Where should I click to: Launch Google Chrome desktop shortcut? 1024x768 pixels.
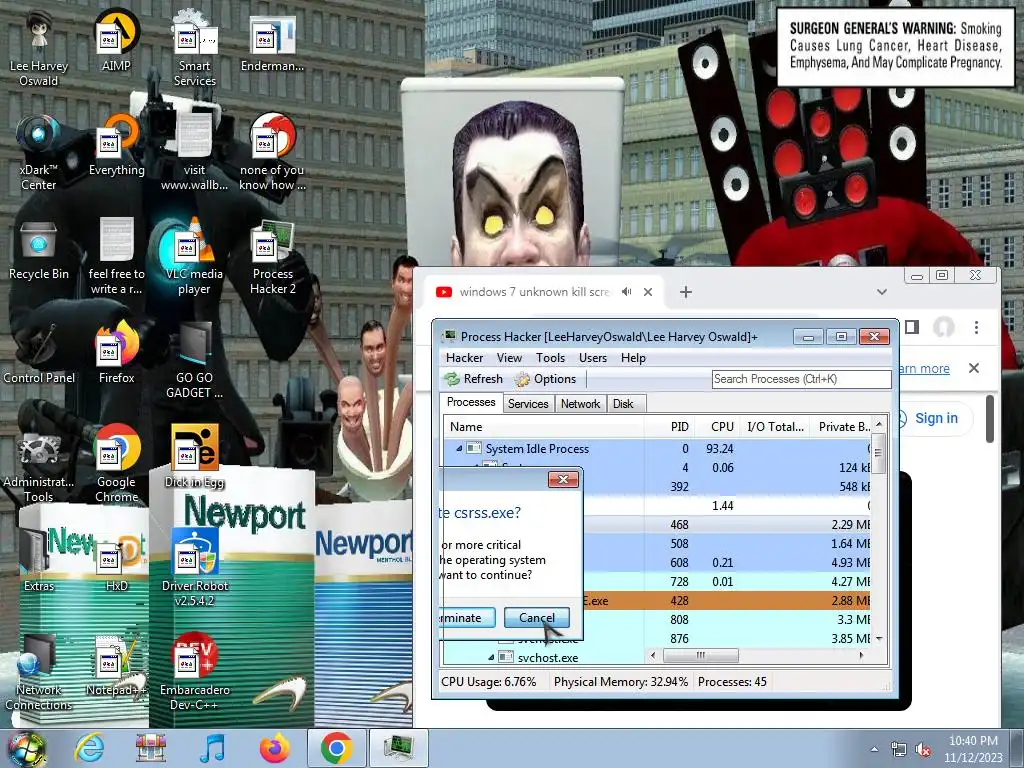[116, 465]
